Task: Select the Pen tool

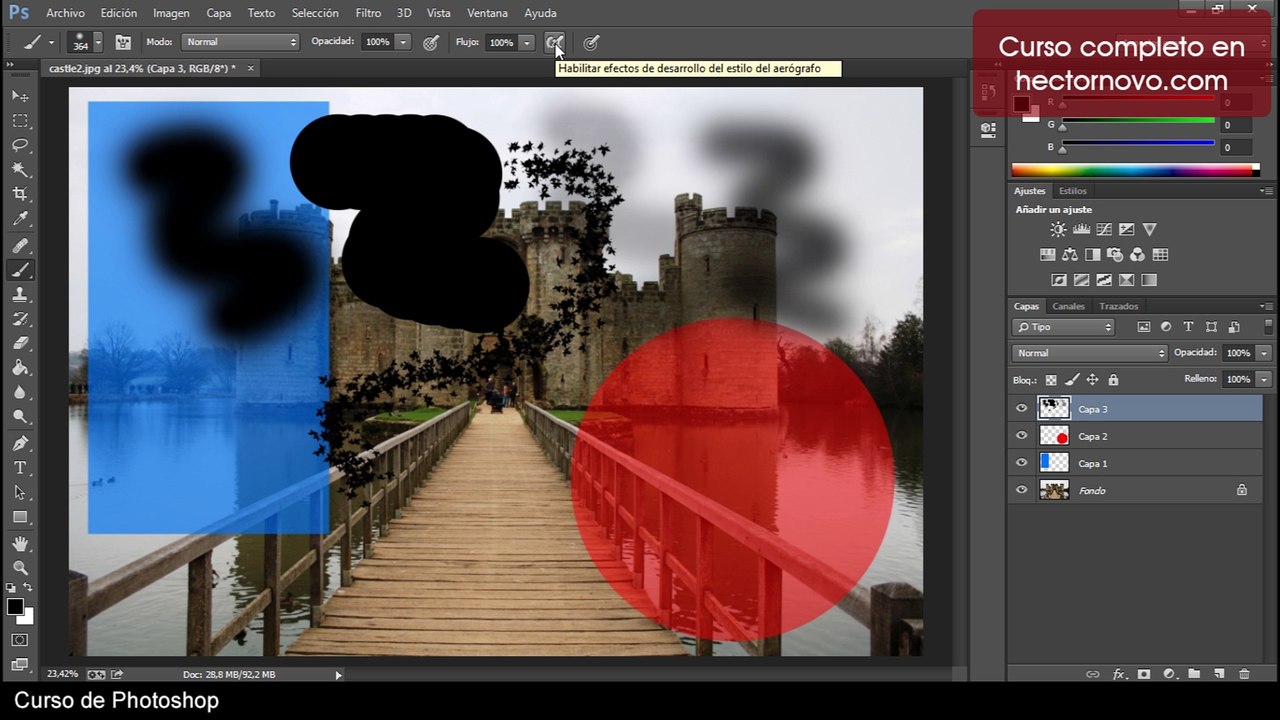Action: point(20,443)
